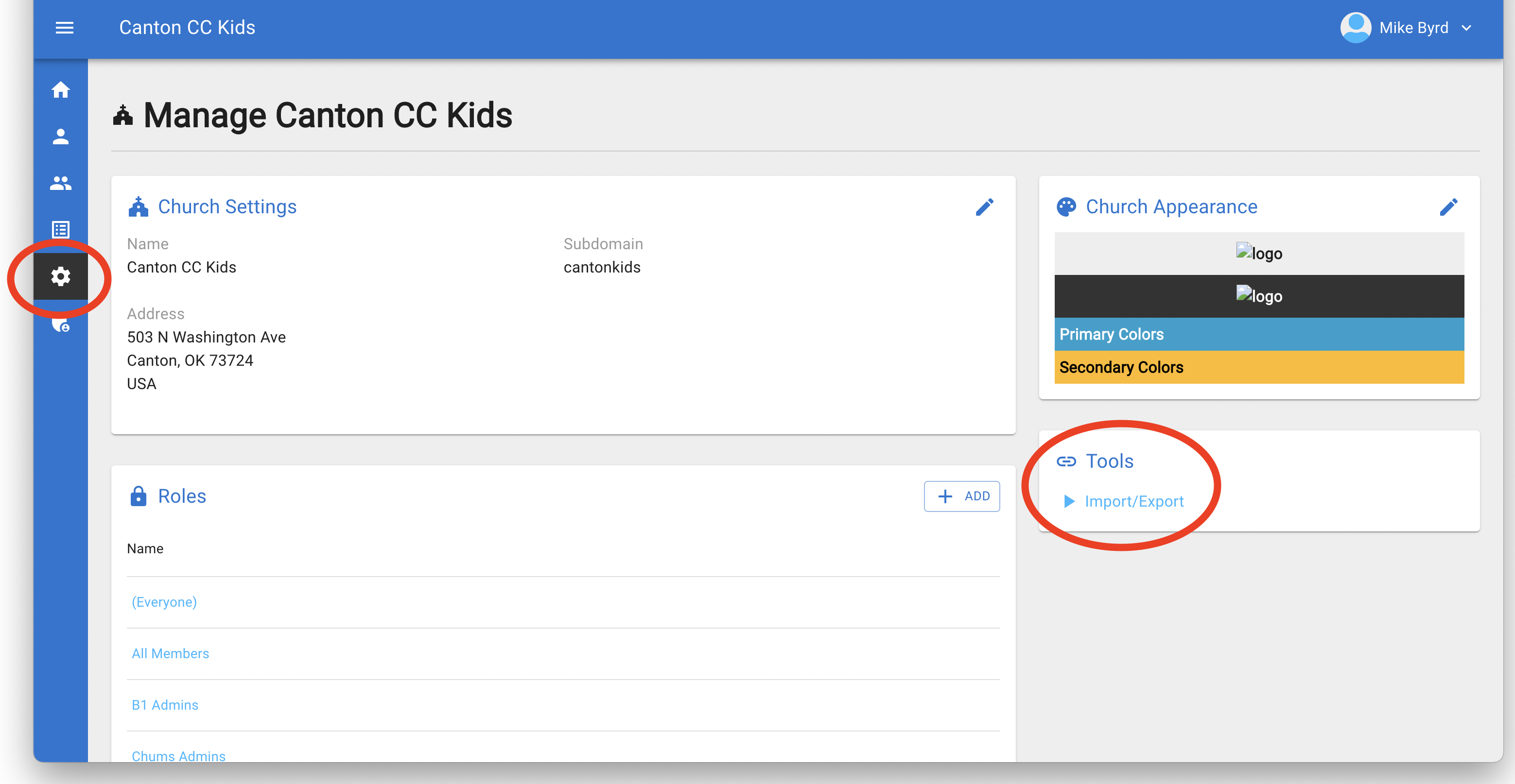Open the (Everyone) role
The image size is (1515, 784).
tap(164, 602)
